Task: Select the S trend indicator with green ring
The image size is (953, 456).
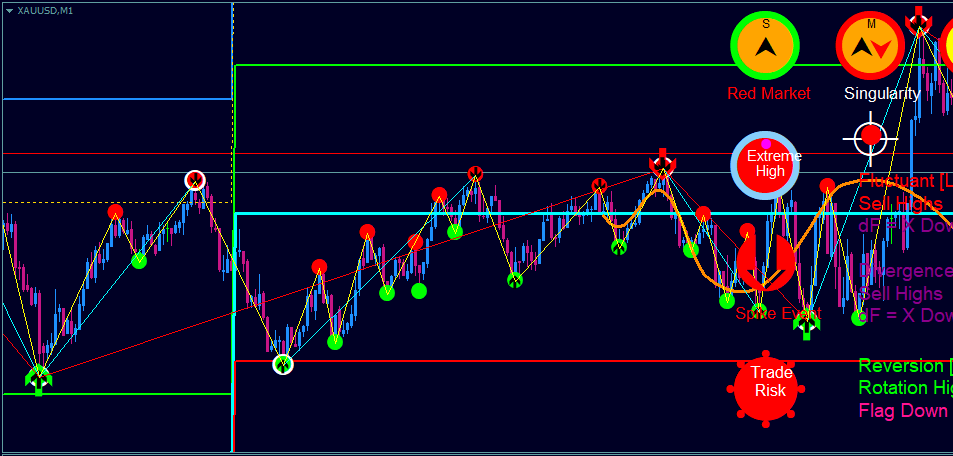Action: click(765, 46)
